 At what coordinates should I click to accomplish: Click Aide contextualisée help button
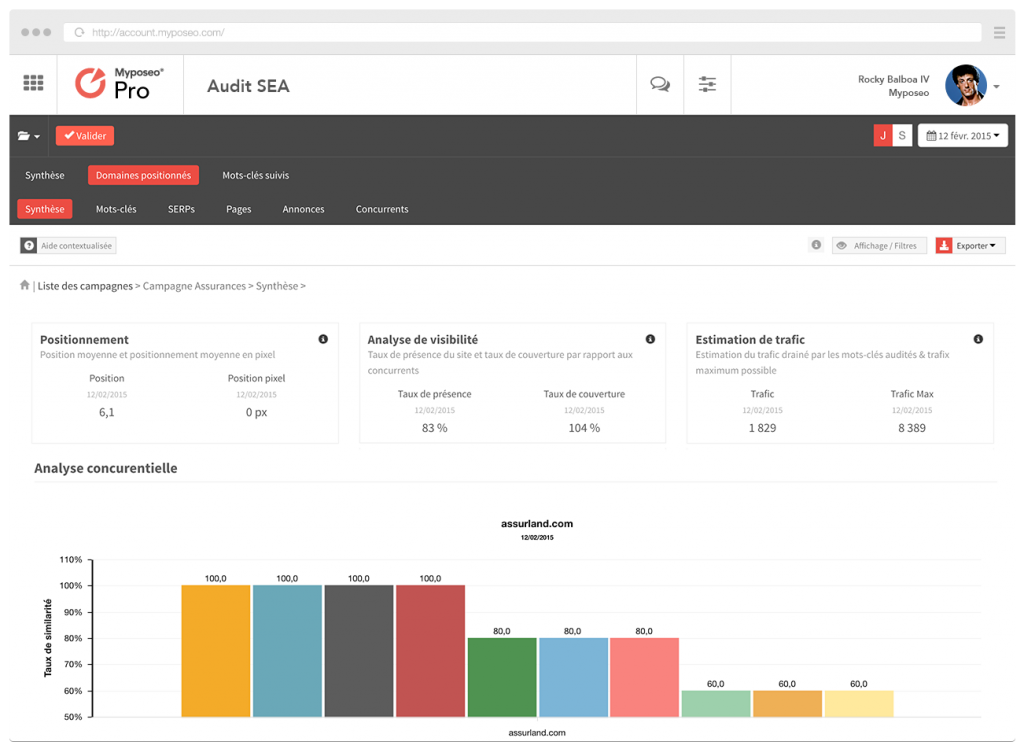[68, 246]
